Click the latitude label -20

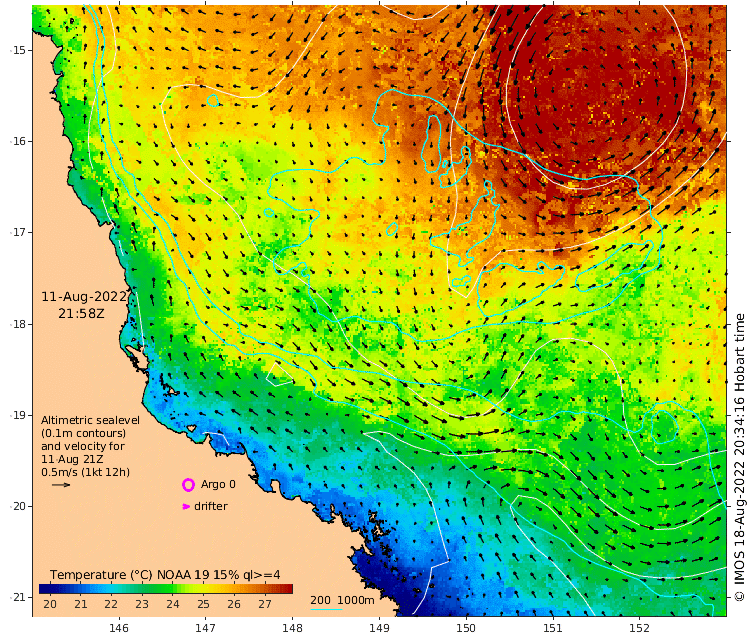tap(18, 507)
